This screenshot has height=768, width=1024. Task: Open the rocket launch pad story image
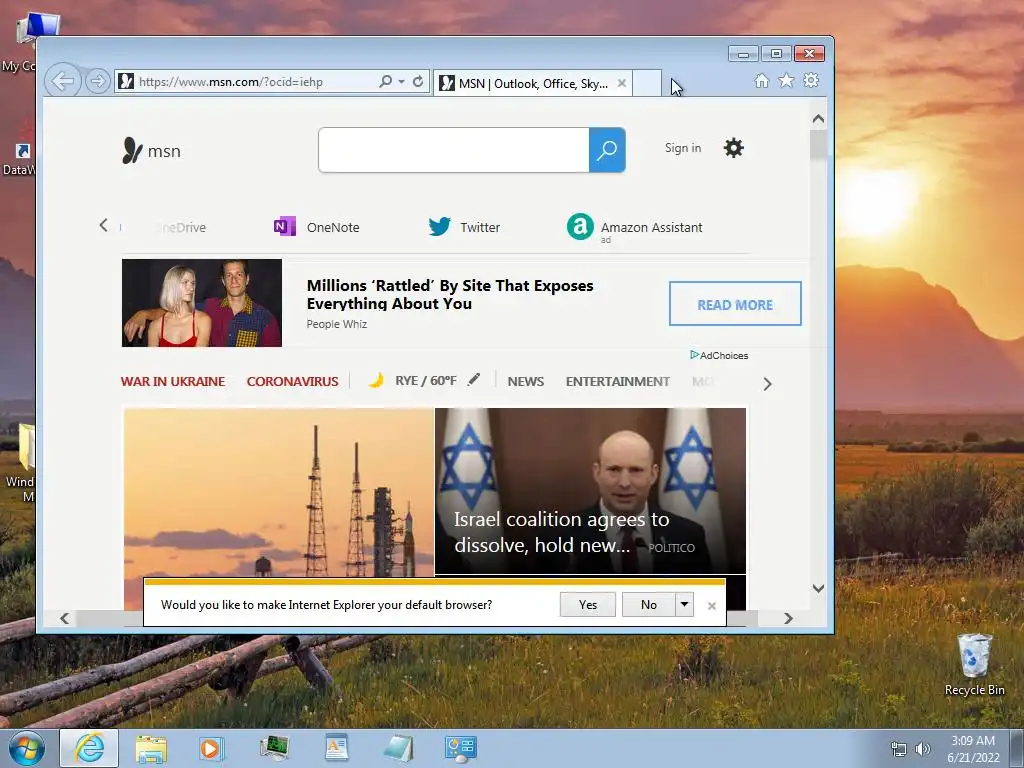click(x=279, y=492)
